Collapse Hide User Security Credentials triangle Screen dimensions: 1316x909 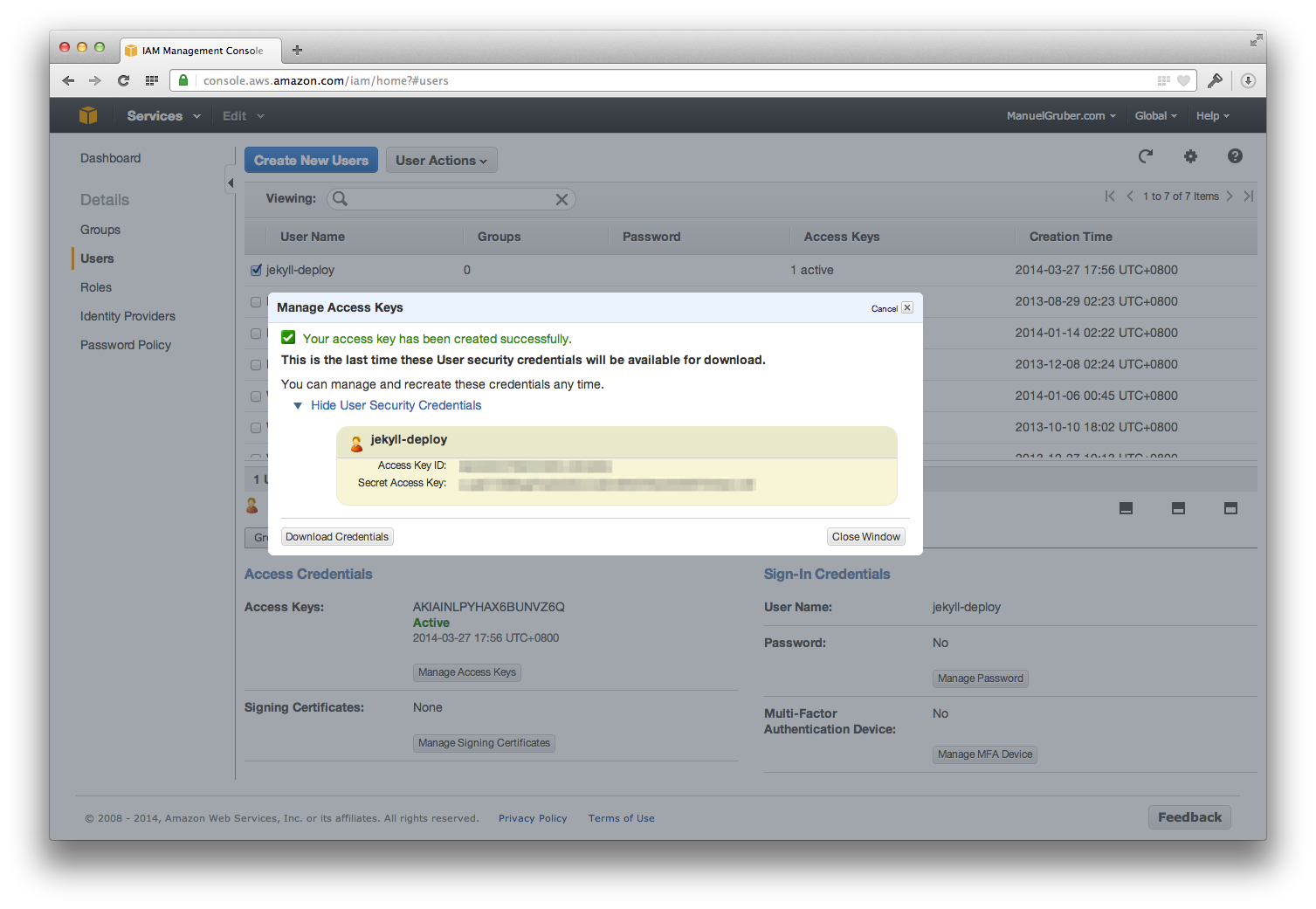tap(298, 405)
